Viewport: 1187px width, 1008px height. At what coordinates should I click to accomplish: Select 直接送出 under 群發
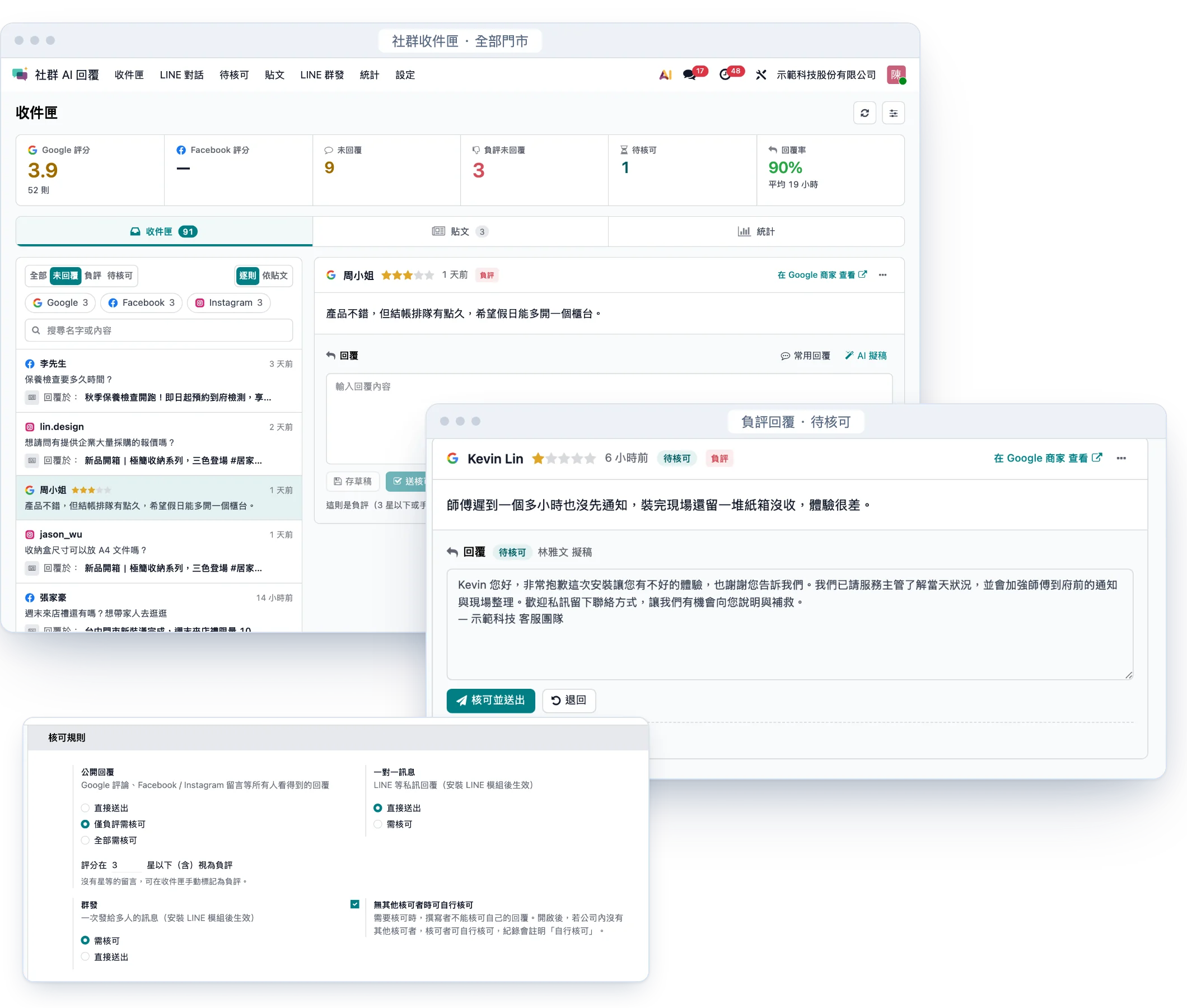click(85, 956)
